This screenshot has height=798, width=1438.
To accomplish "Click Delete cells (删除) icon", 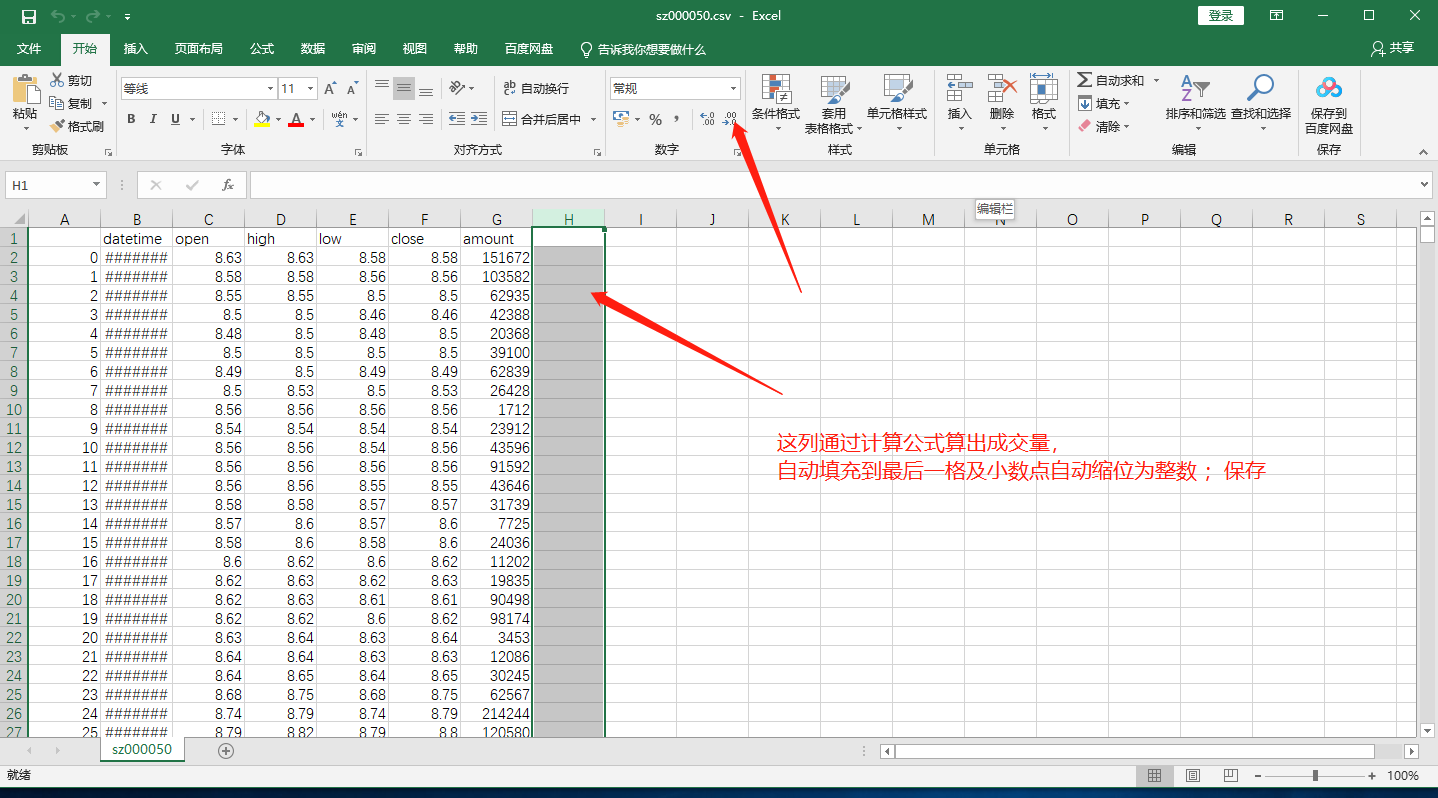I will (x=1001, y=88).
